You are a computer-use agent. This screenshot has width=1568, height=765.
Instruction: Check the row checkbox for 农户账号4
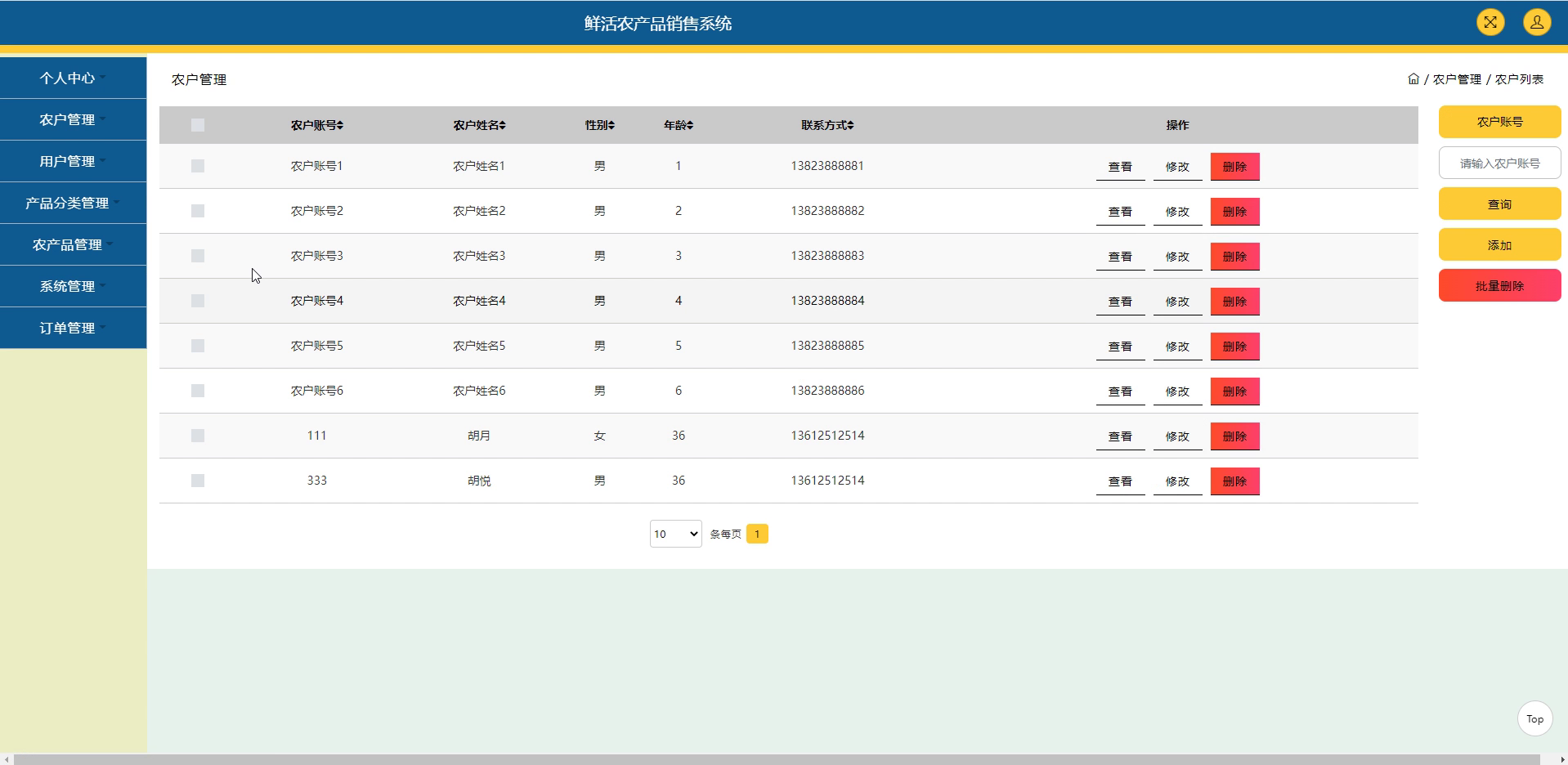tap(198, 301)
